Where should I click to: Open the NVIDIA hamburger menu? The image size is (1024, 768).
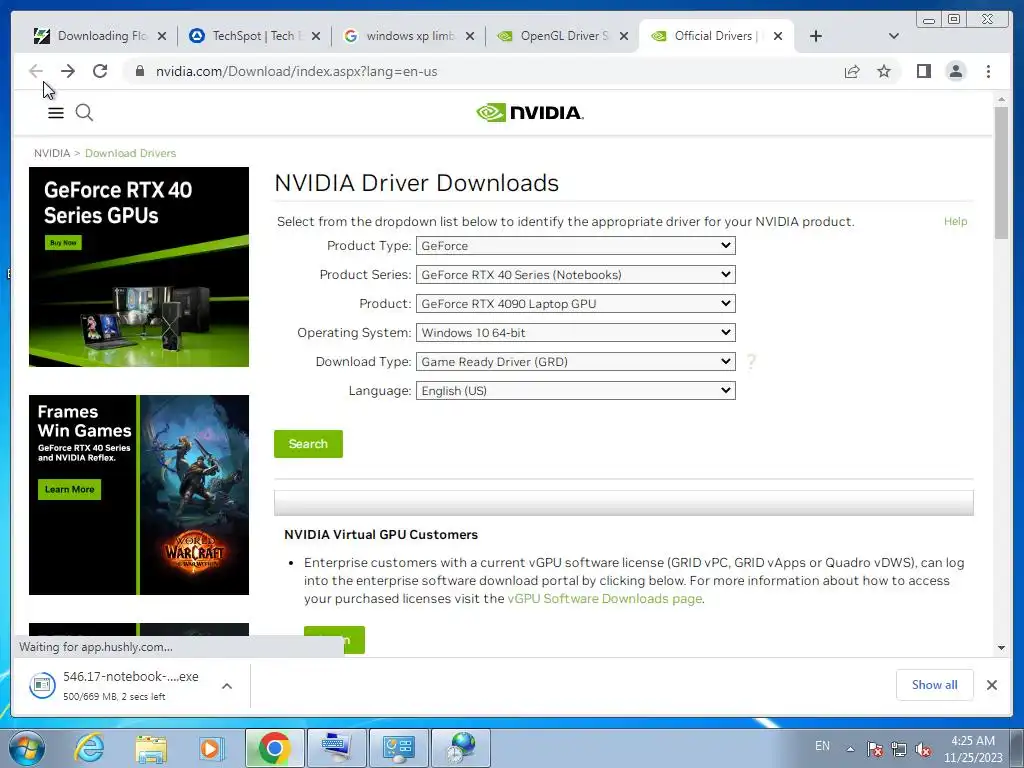pyautogui.click(x=56, y=113)
